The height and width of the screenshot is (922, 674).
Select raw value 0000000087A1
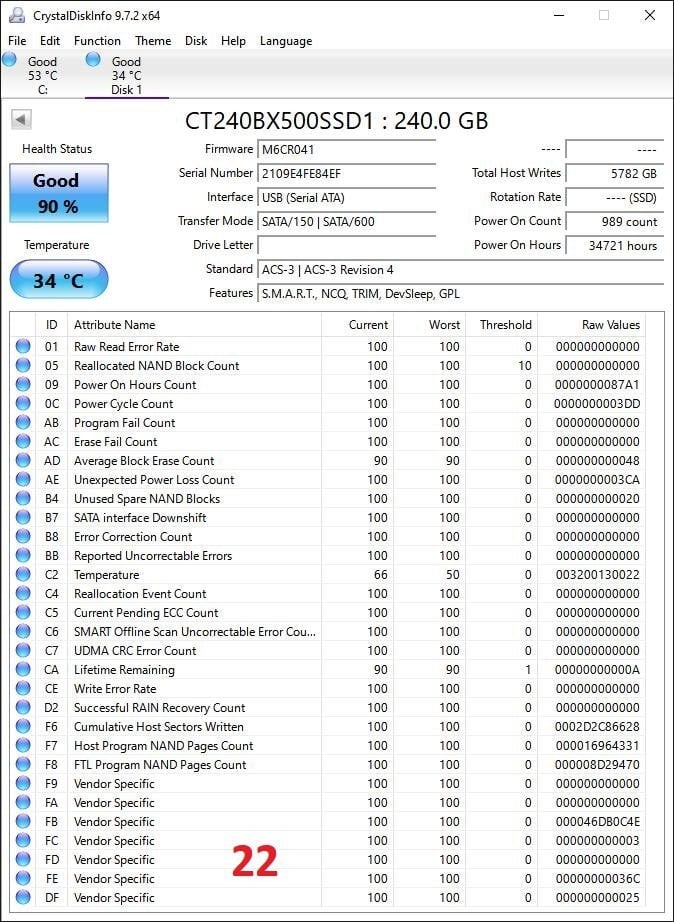597,385
